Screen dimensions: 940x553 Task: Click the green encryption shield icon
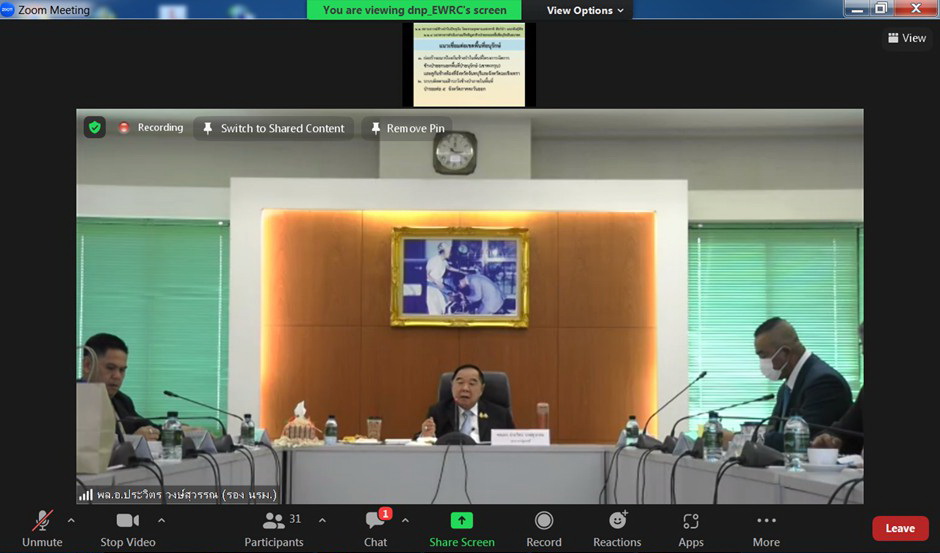[x=95, y=128]
